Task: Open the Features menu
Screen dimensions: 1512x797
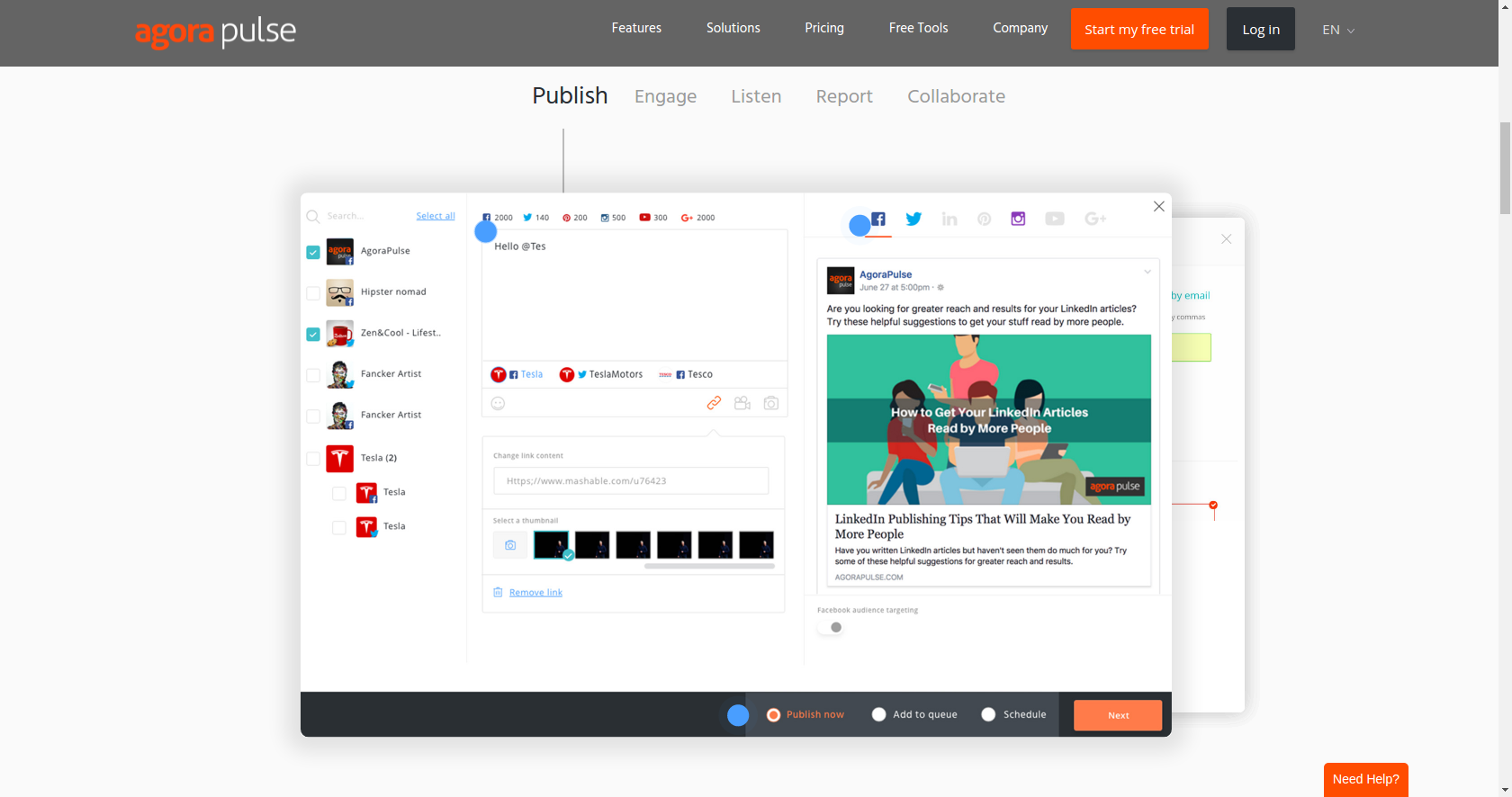Action: (636, 28)
